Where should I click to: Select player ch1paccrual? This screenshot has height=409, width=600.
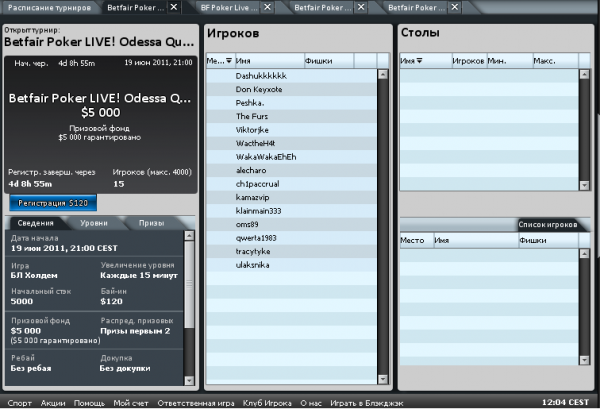[291, 184]
